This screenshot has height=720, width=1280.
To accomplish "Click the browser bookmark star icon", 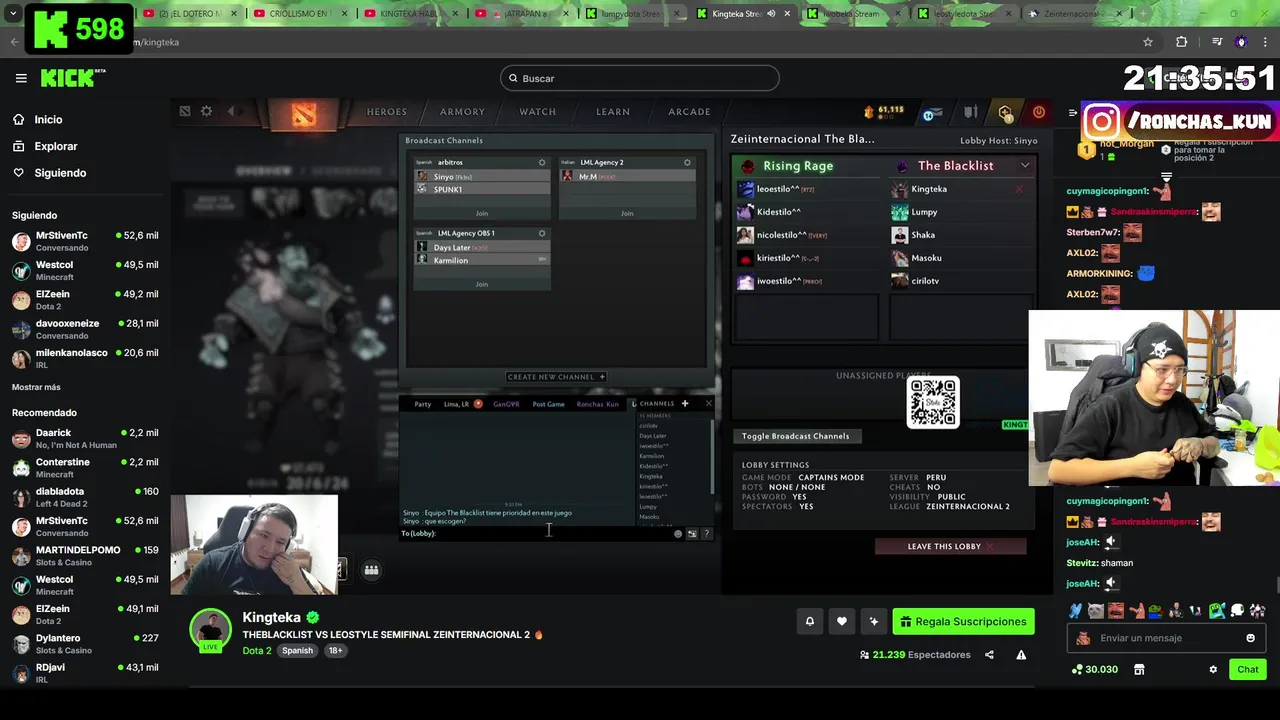I will coord(1148,42).
